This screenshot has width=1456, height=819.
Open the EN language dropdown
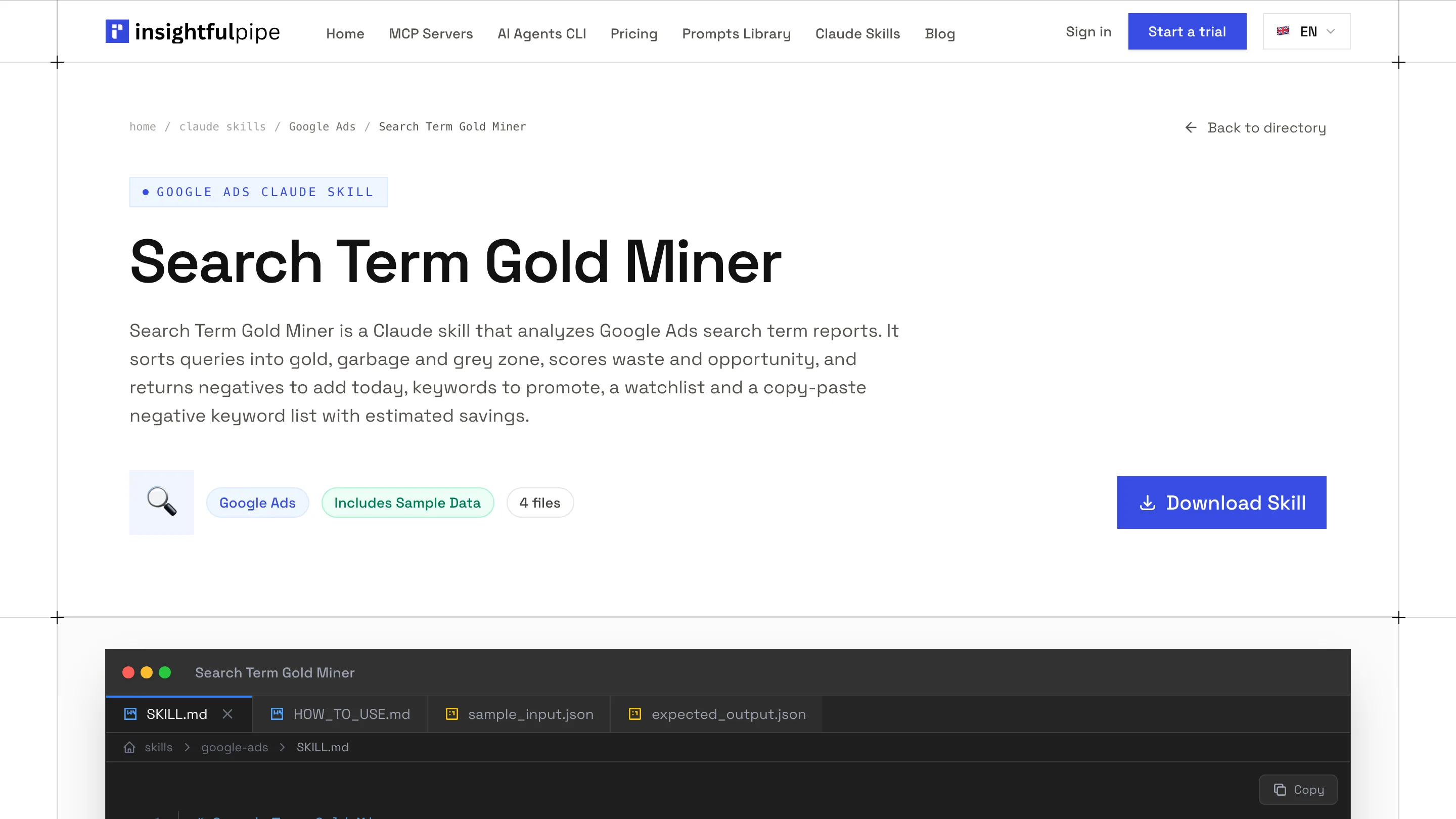point(1306,32)
